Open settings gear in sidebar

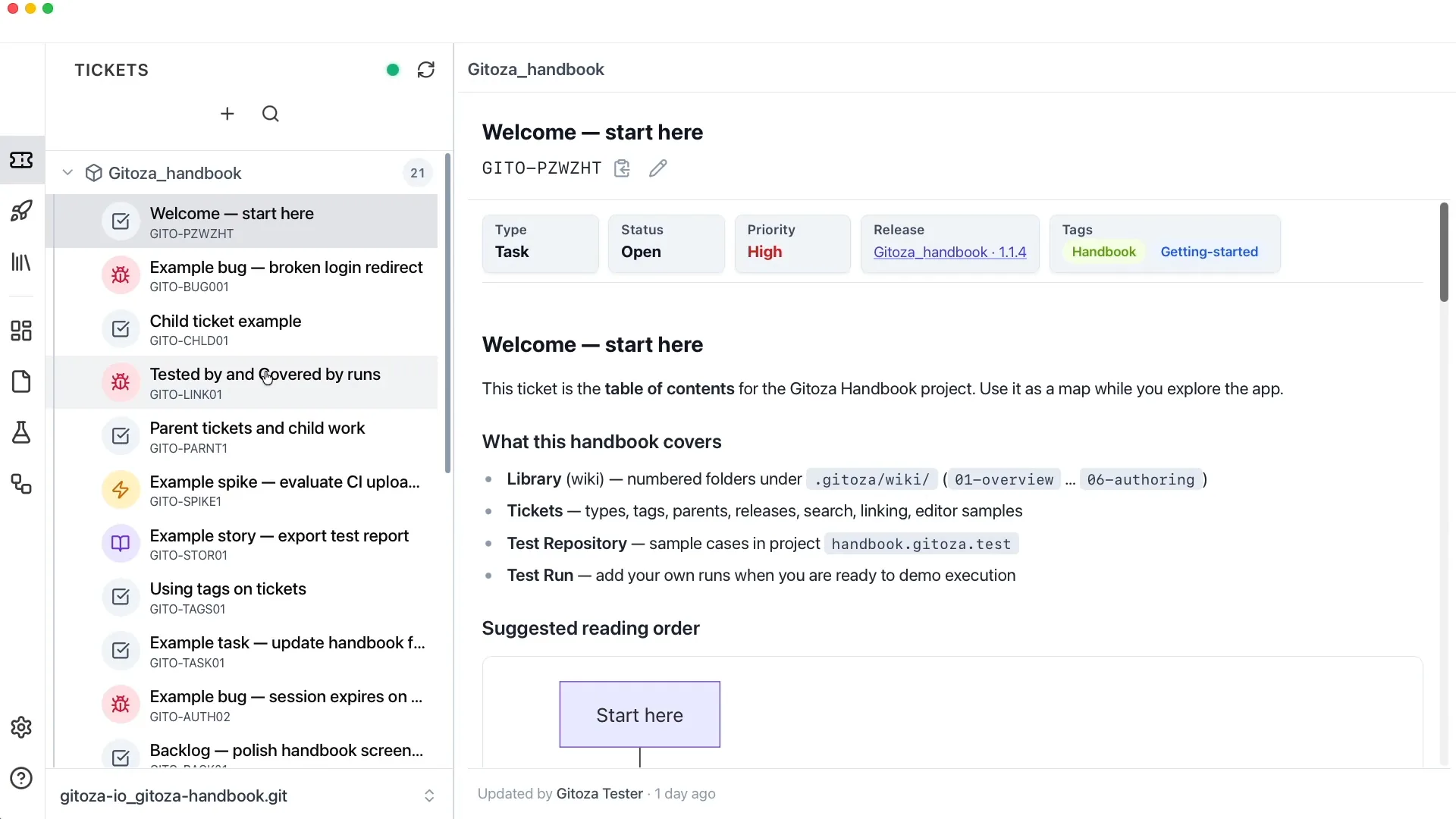pyautogui.click(x=21, y=727)
